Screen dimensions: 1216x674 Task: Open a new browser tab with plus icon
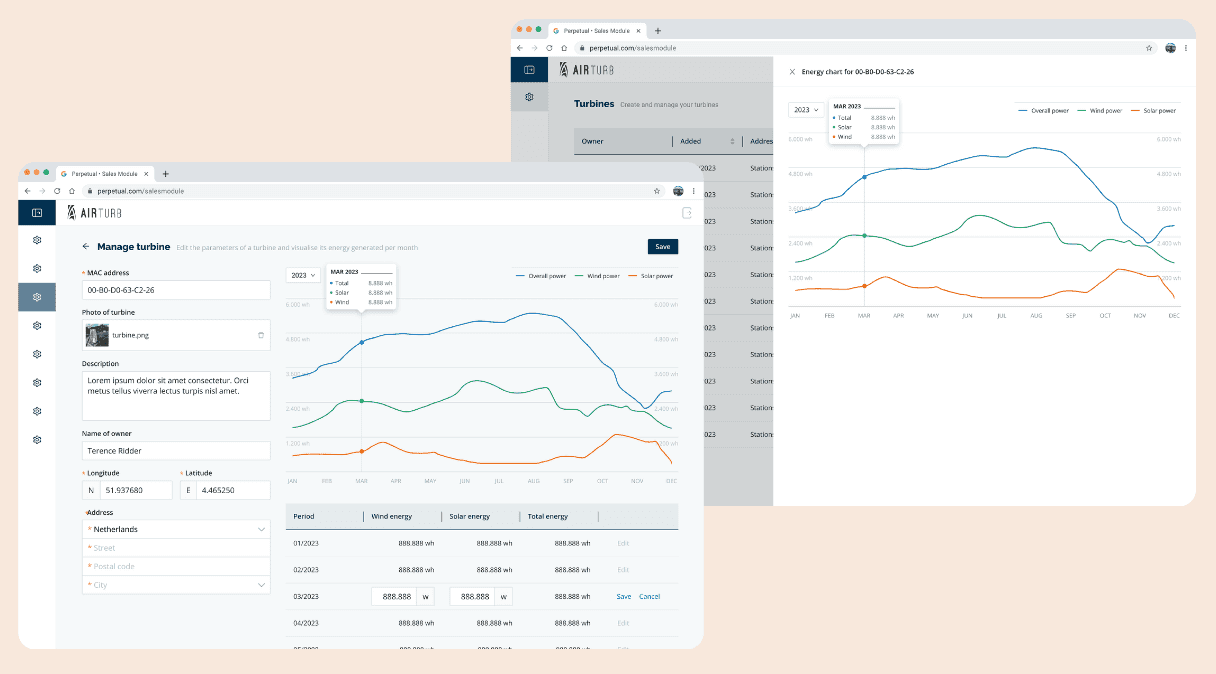166,173
